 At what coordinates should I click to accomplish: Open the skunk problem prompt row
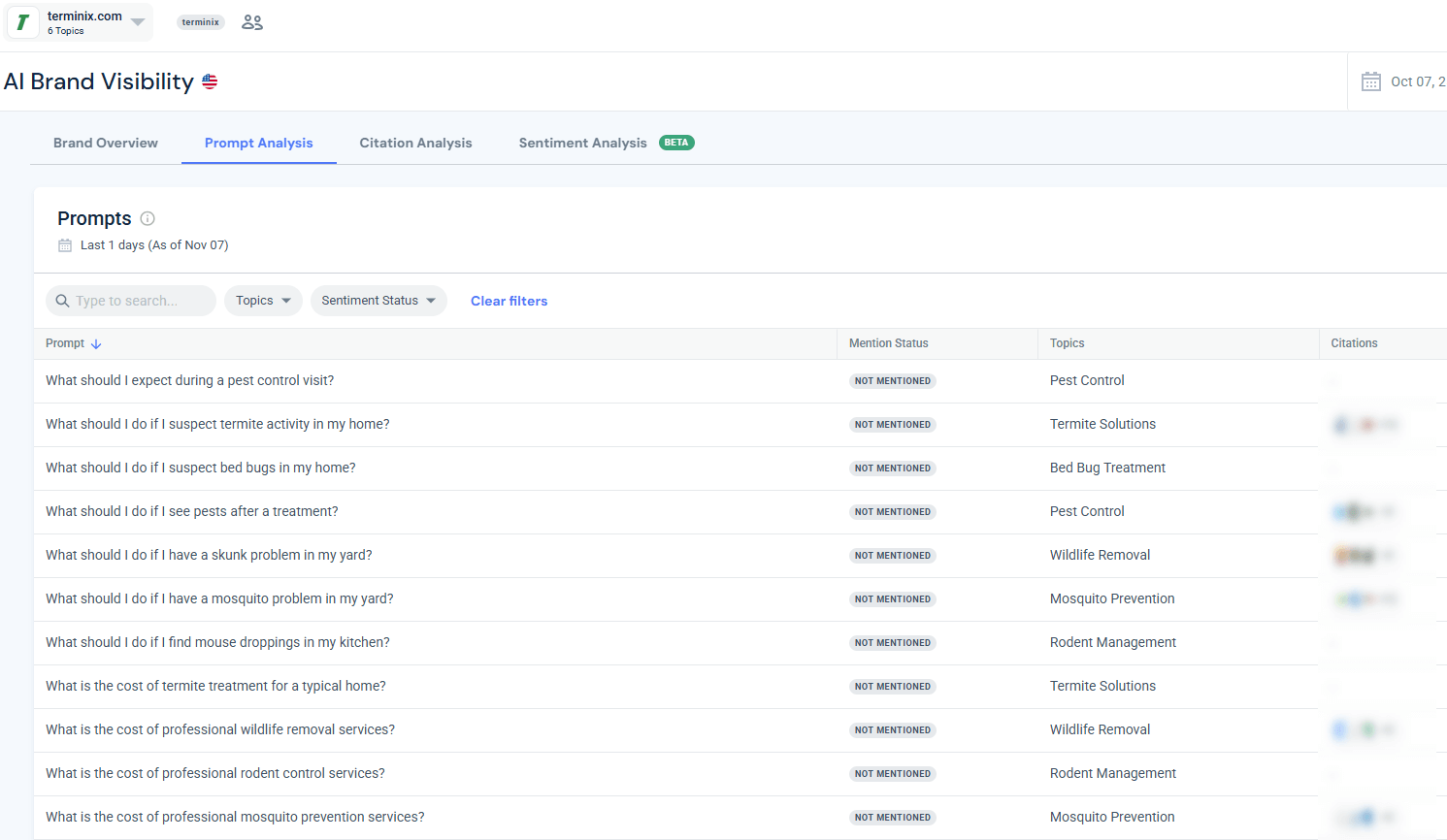[209, 555]
